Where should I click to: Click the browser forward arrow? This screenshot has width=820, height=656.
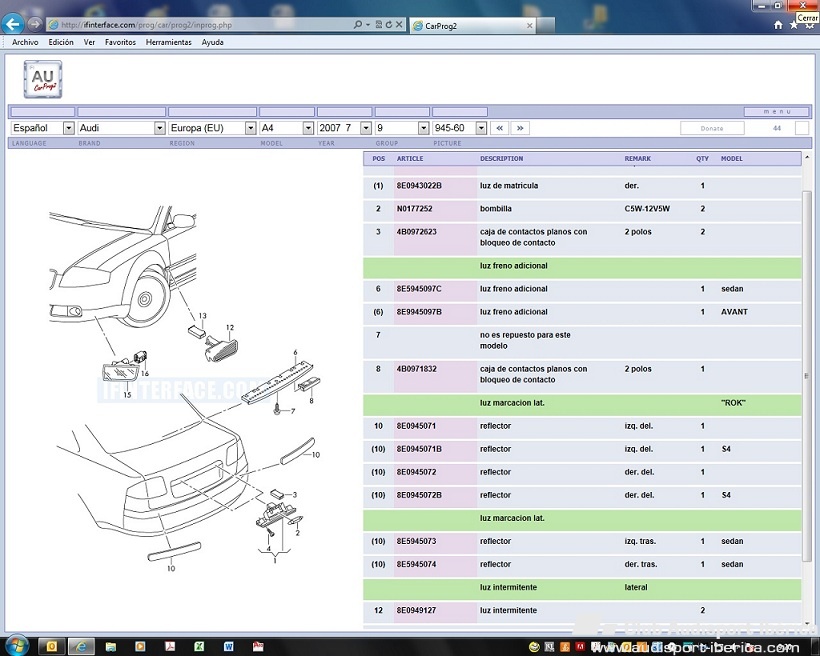click(36, 24)
